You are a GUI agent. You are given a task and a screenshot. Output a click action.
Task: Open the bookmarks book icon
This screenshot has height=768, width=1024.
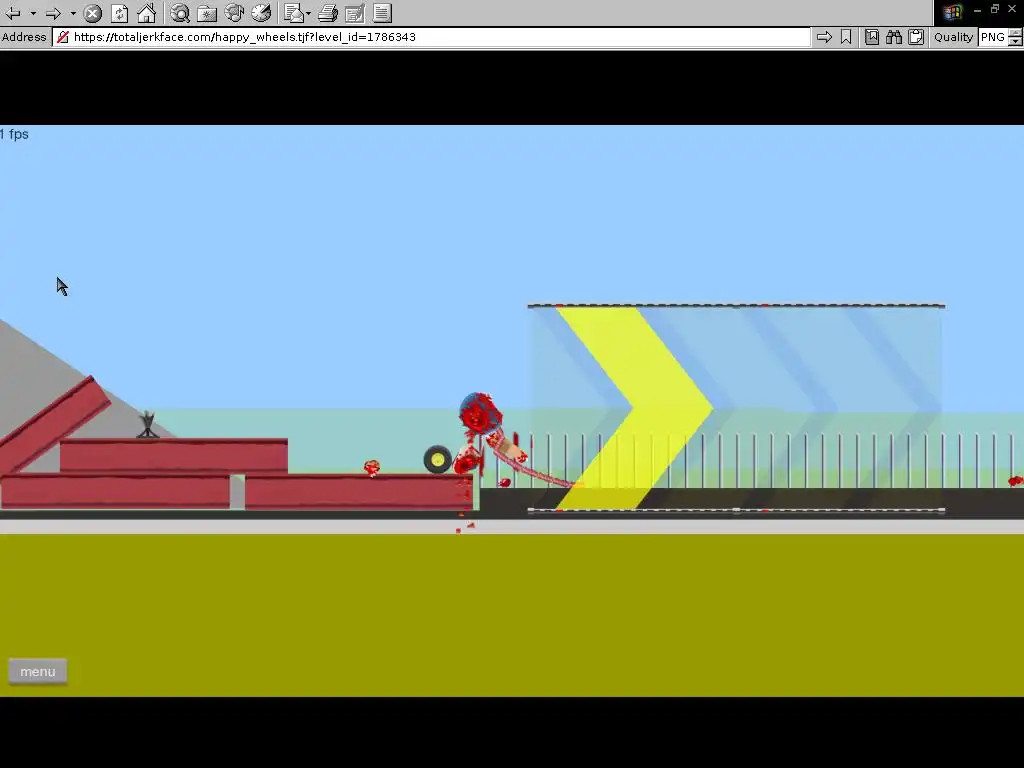[x=872, y=37]
